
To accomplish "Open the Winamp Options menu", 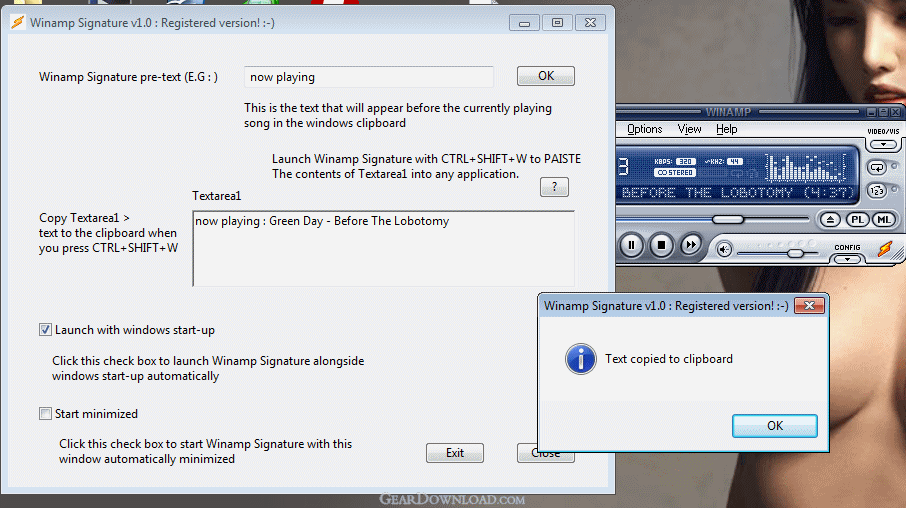I will tap(644, 129).
